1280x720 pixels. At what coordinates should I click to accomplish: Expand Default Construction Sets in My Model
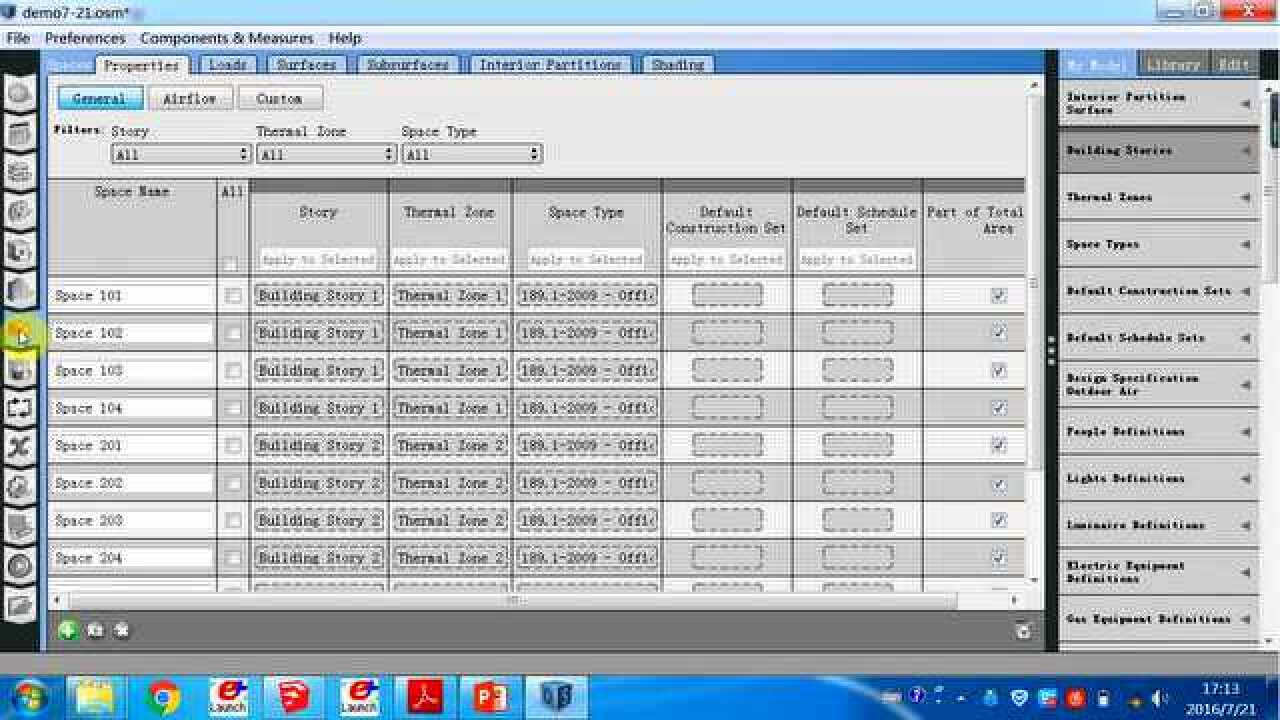coord(1159,291)
